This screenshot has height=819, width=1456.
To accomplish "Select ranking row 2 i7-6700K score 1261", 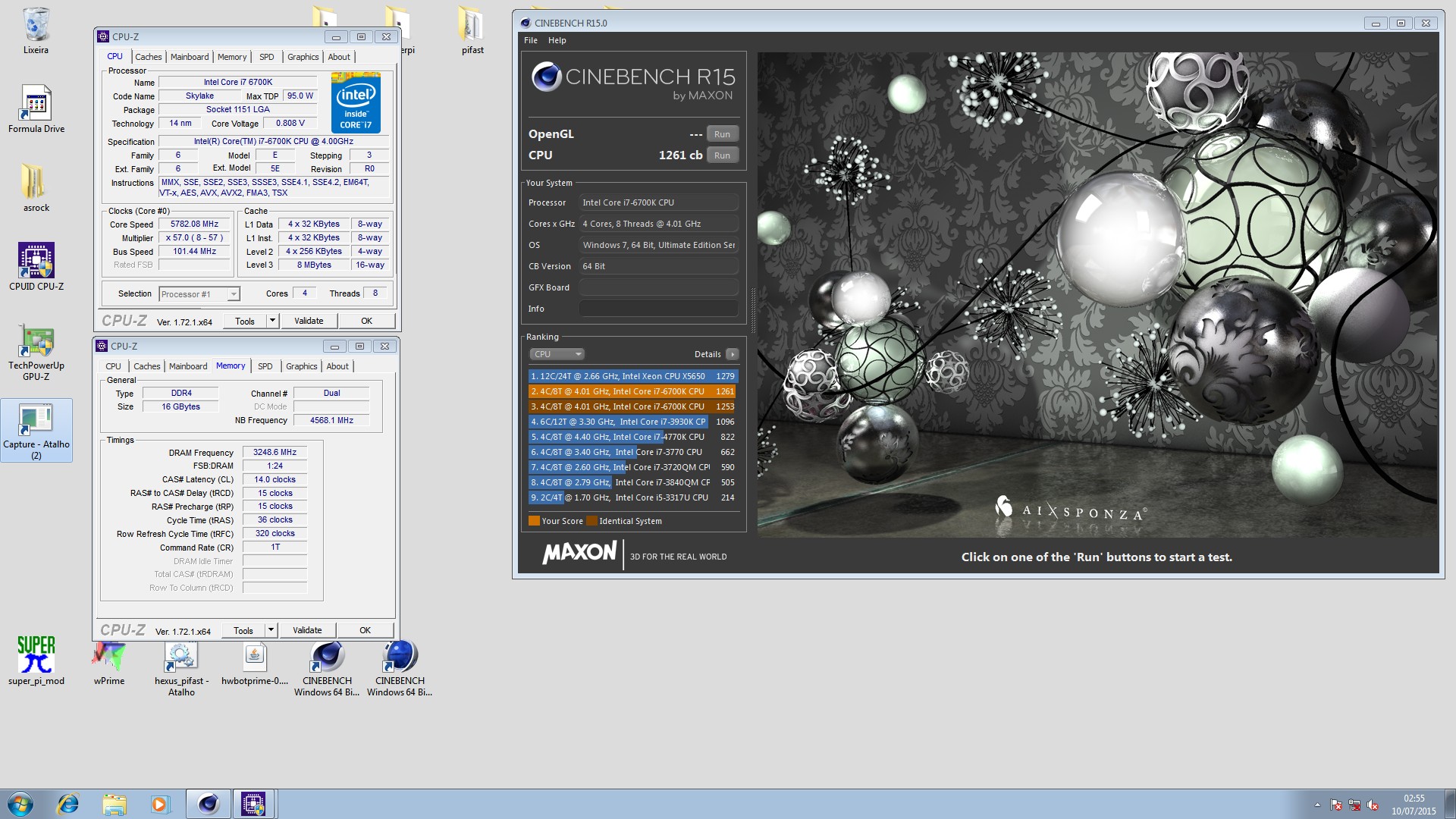I will 632,391.
